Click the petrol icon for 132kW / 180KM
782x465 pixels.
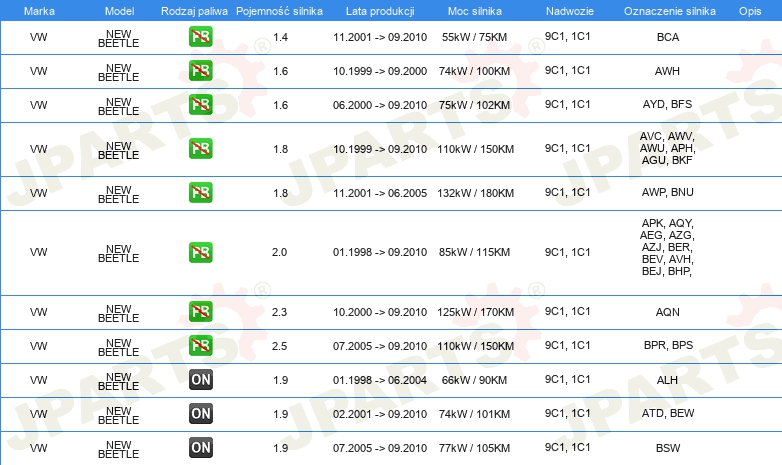(200, 193)
